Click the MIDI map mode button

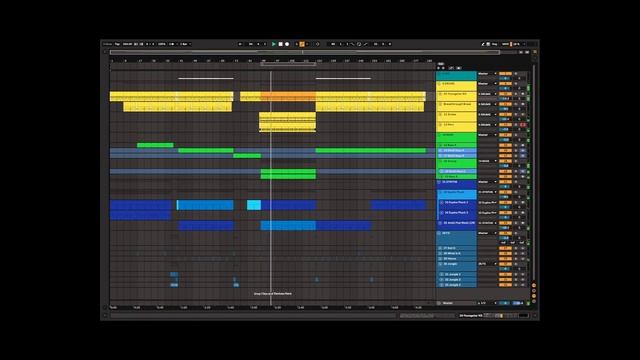[x=505, y=44]
